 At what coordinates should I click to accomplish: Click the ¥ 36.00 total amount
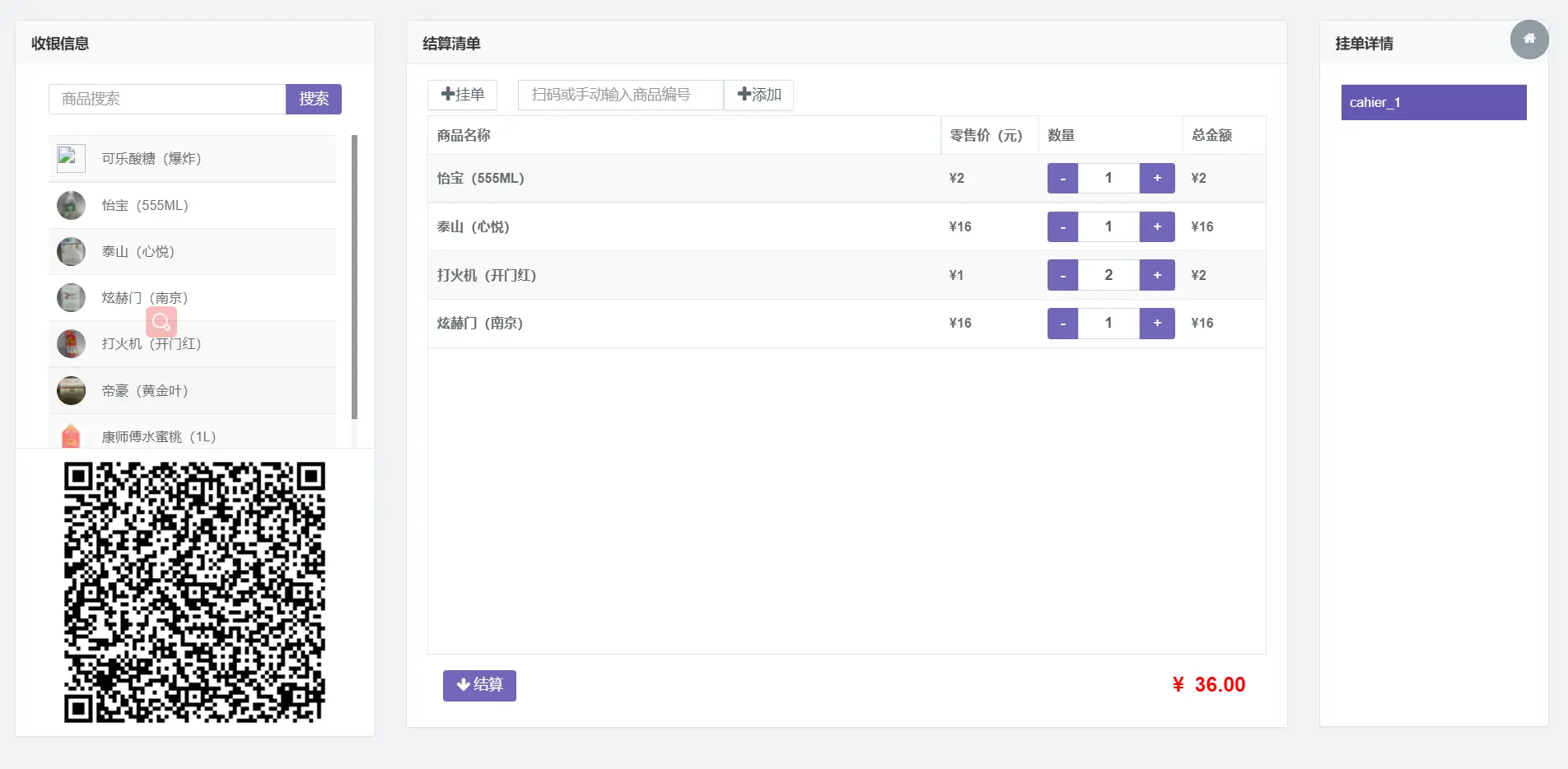(x=1208, y=685)
